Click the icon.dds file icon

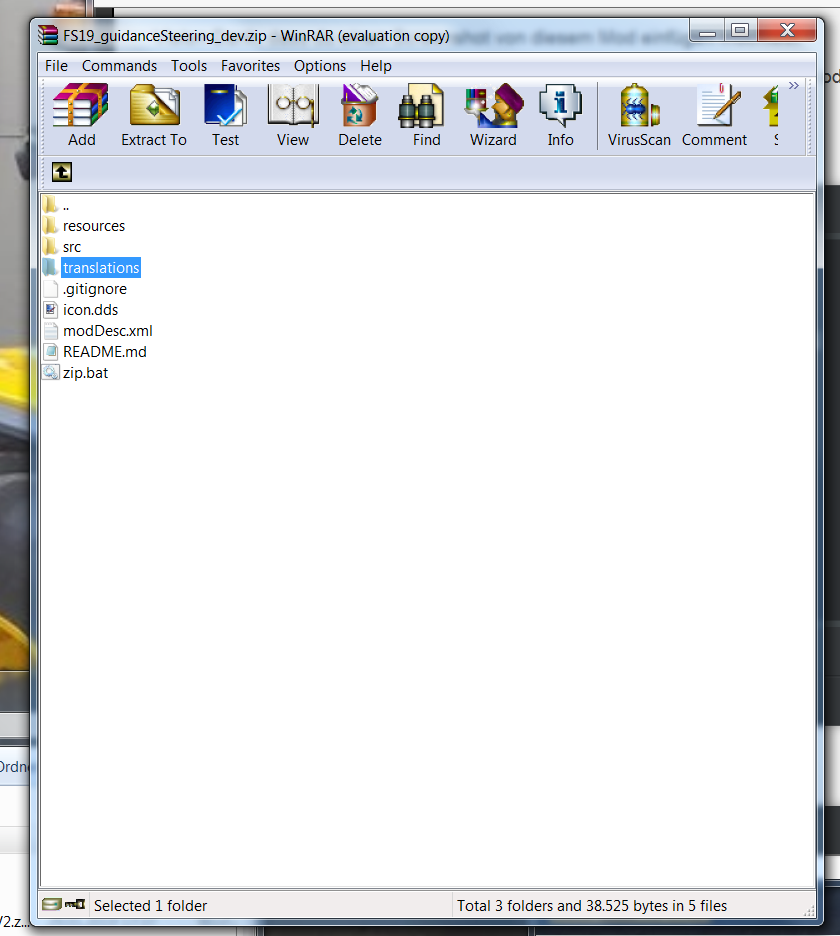[x=51, y=309]
